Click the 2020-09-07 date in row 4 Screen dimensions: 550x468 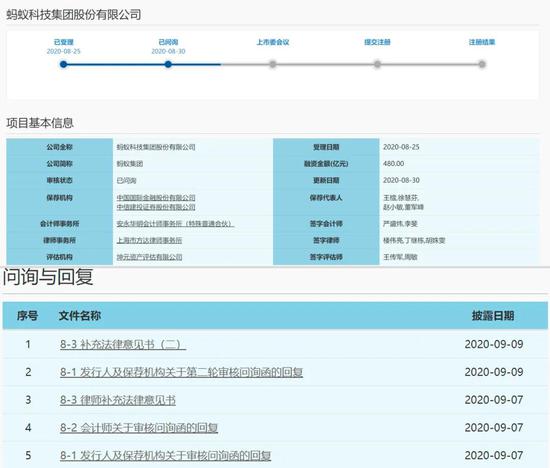[494, 428]
